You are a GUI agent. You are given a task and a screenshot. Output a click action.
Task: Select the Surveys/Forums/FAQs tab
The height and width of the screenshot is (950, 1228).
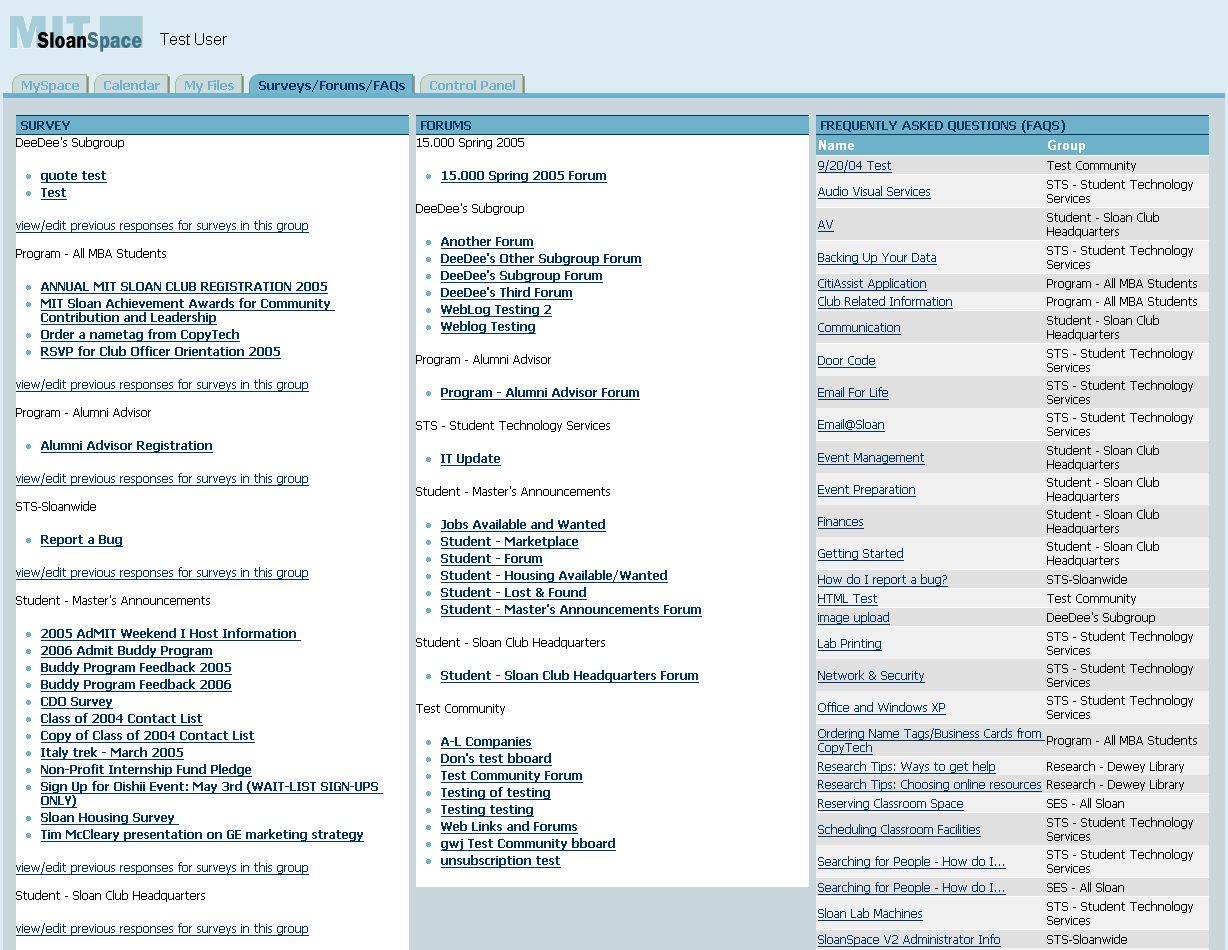pyautogui.click(x=332, y=86)
